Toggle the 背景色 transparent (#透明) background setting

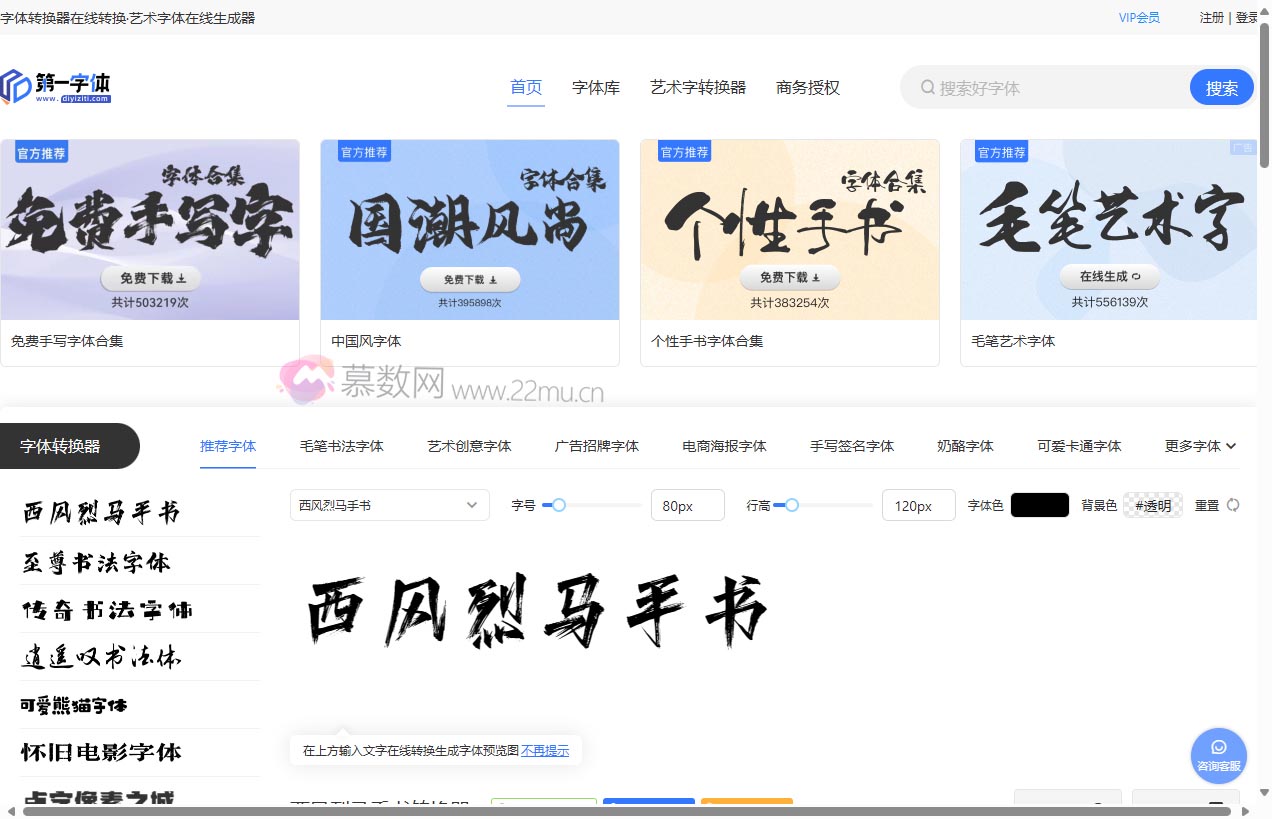pyautogui.click(x=1152, y=505)
